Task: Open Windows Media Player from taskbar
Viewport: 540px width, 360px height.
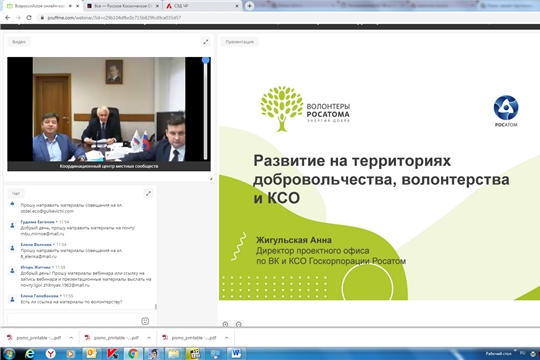Action: point(71,354)
